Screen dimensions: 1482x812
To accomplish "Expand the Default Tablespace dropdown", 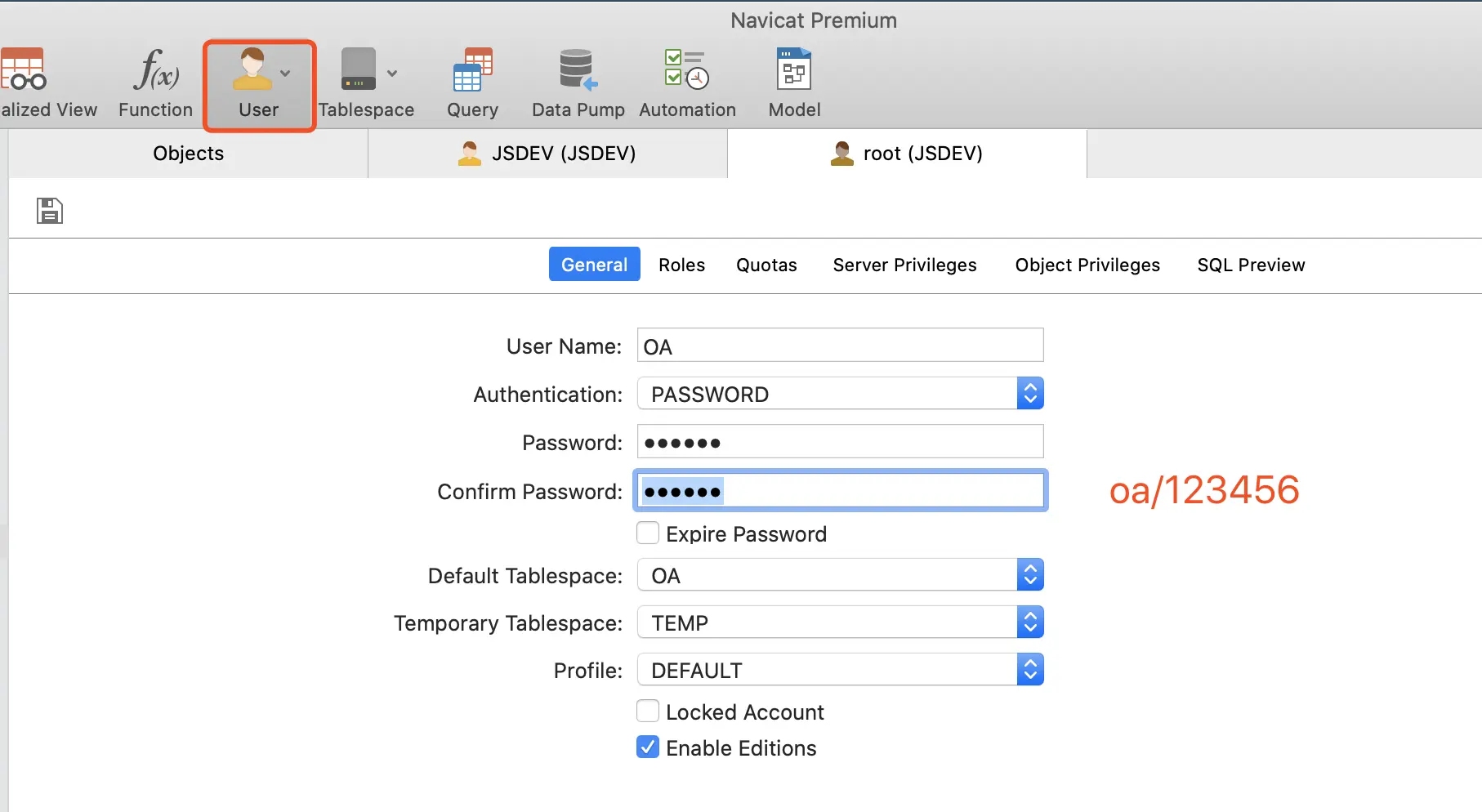I will click(x=840, y=575).
